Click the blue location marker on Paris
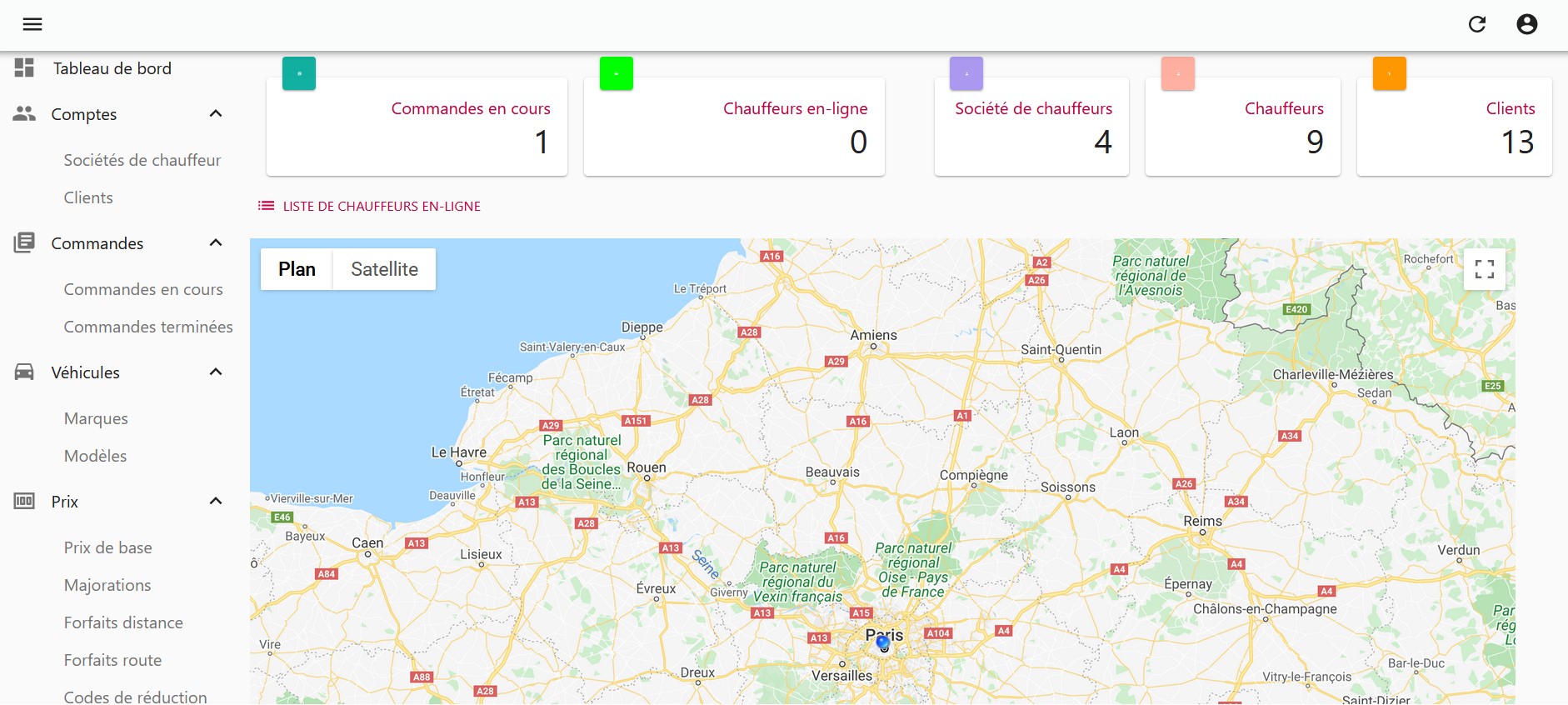The width and height of the screenshot is (1568, 705). point(883,642)
